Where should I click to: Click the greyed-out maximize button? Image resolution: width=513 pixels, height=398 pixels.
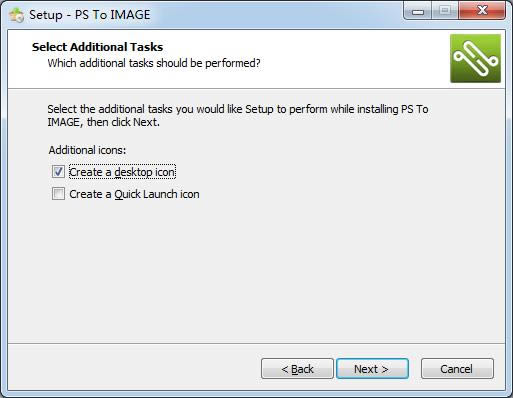(x=445, y=11)
